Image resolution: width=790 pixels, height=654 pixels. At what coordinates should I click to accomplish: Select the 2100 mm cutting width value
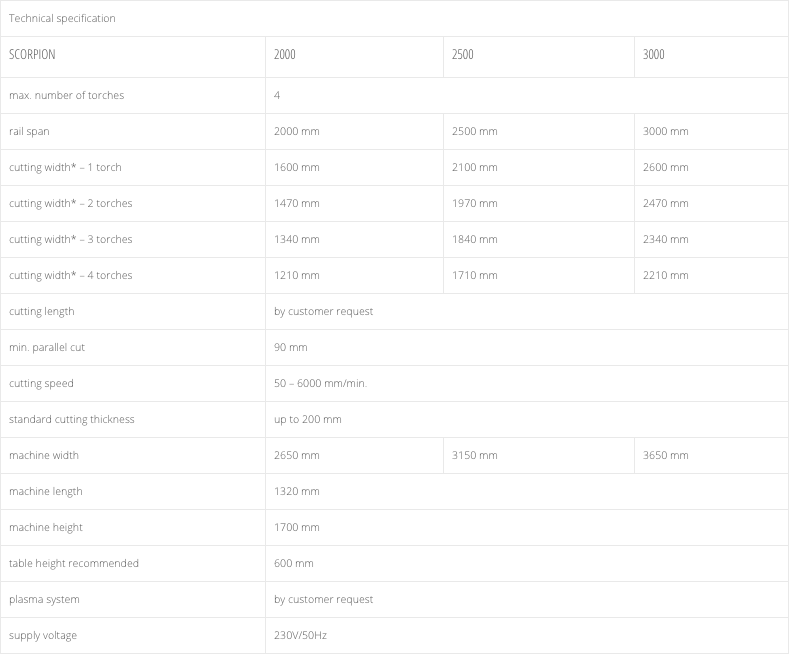[475, 167]
